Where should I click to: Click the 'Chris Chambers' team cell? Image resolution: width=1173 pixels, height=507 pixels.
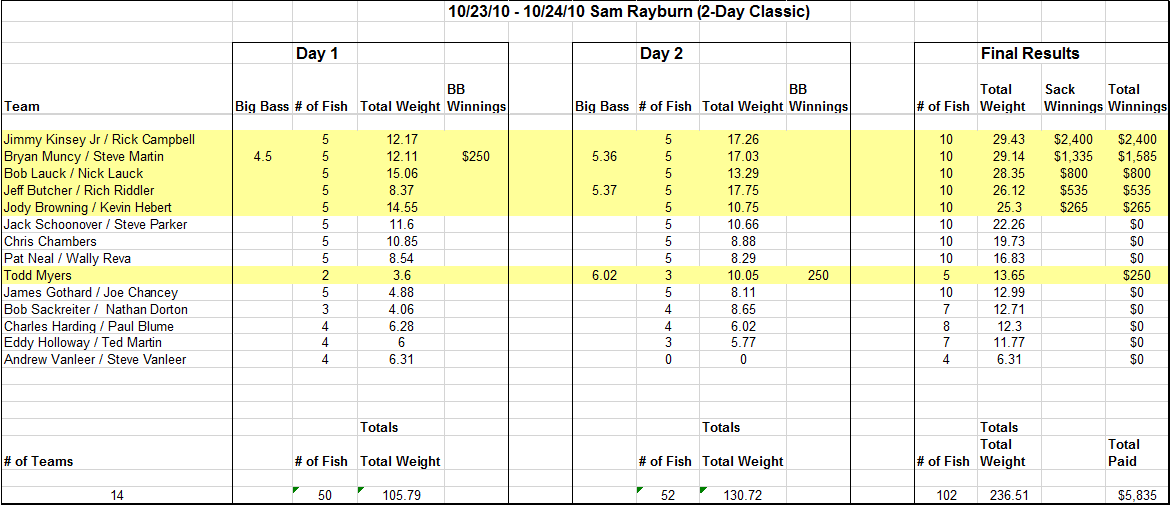(x=50, y=242)
